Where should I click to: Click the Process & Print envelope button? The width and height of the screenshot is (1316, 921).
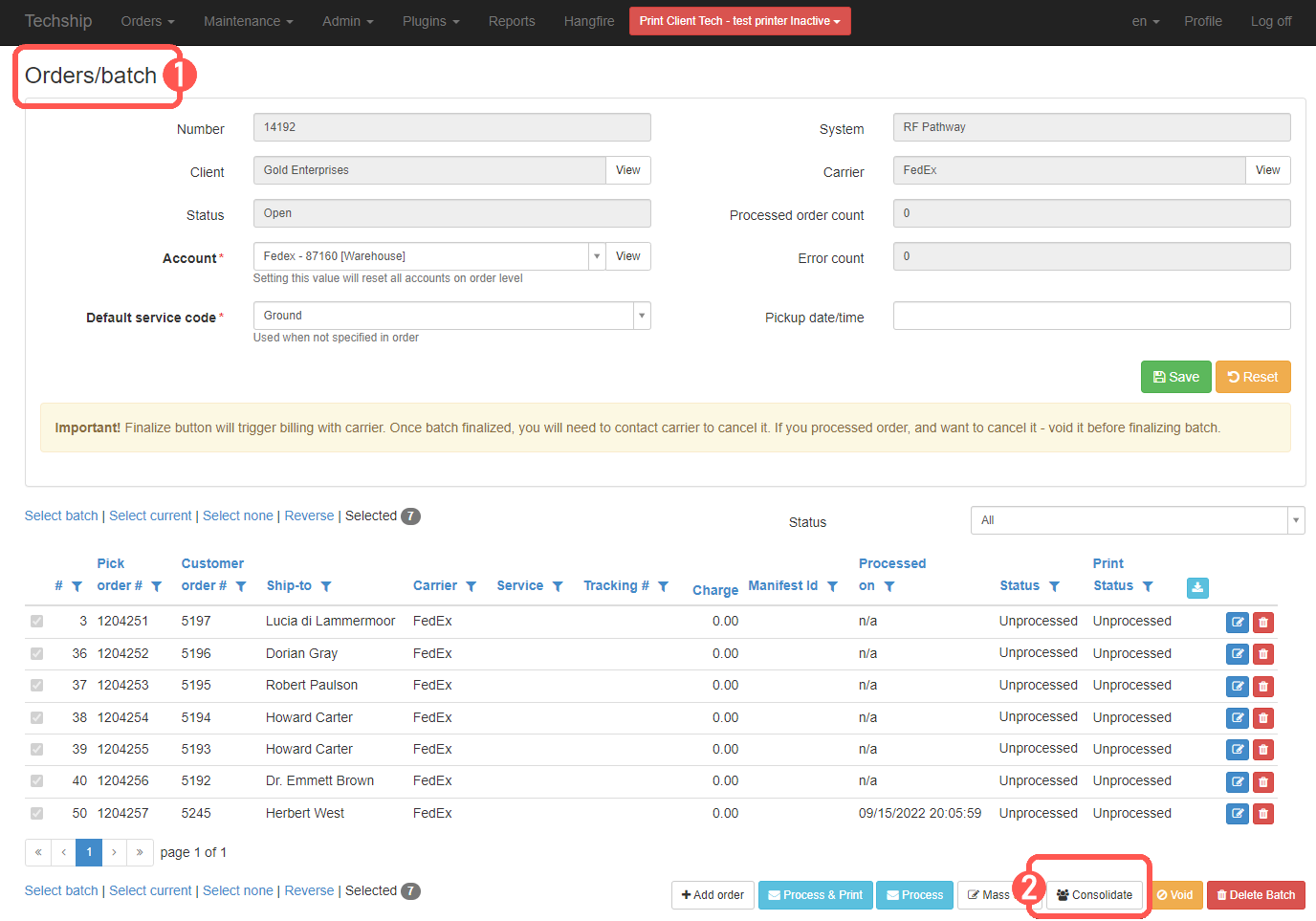click(815, 895)
